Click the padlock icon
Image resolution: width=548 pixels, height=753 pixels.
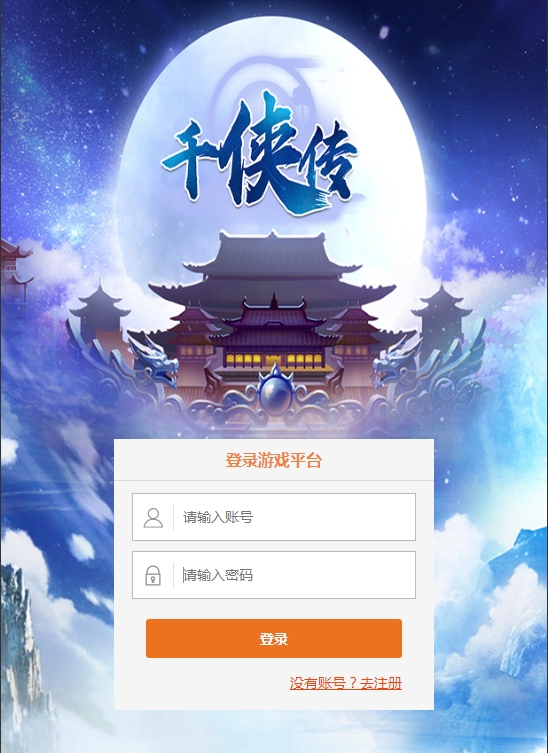(x=153, y=575)
